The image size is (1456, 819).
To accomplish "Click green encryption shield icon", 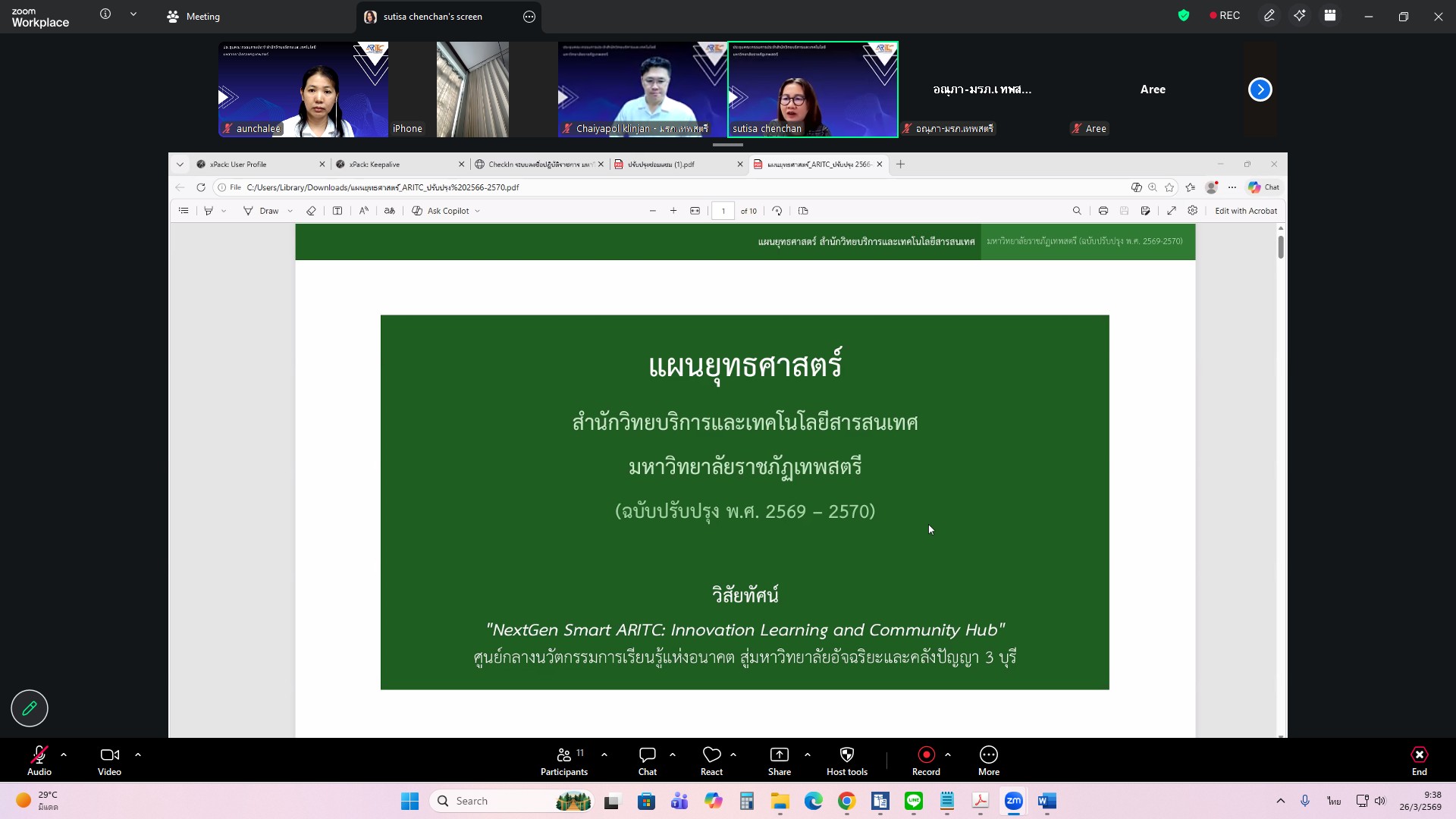I will coord(1183,16).
